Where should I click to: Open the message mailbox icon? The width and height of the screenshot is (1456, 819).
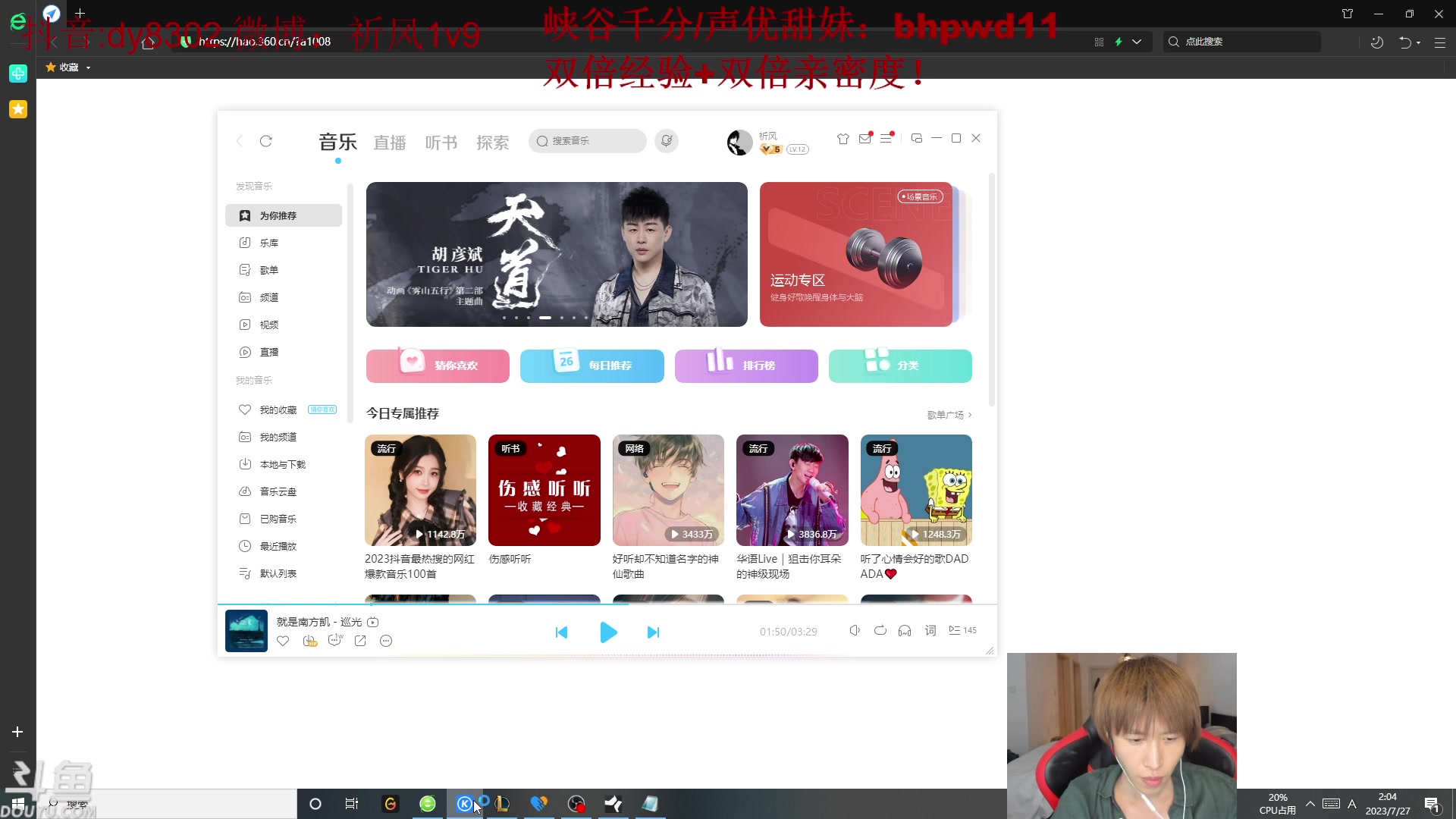tap(864, 139)
